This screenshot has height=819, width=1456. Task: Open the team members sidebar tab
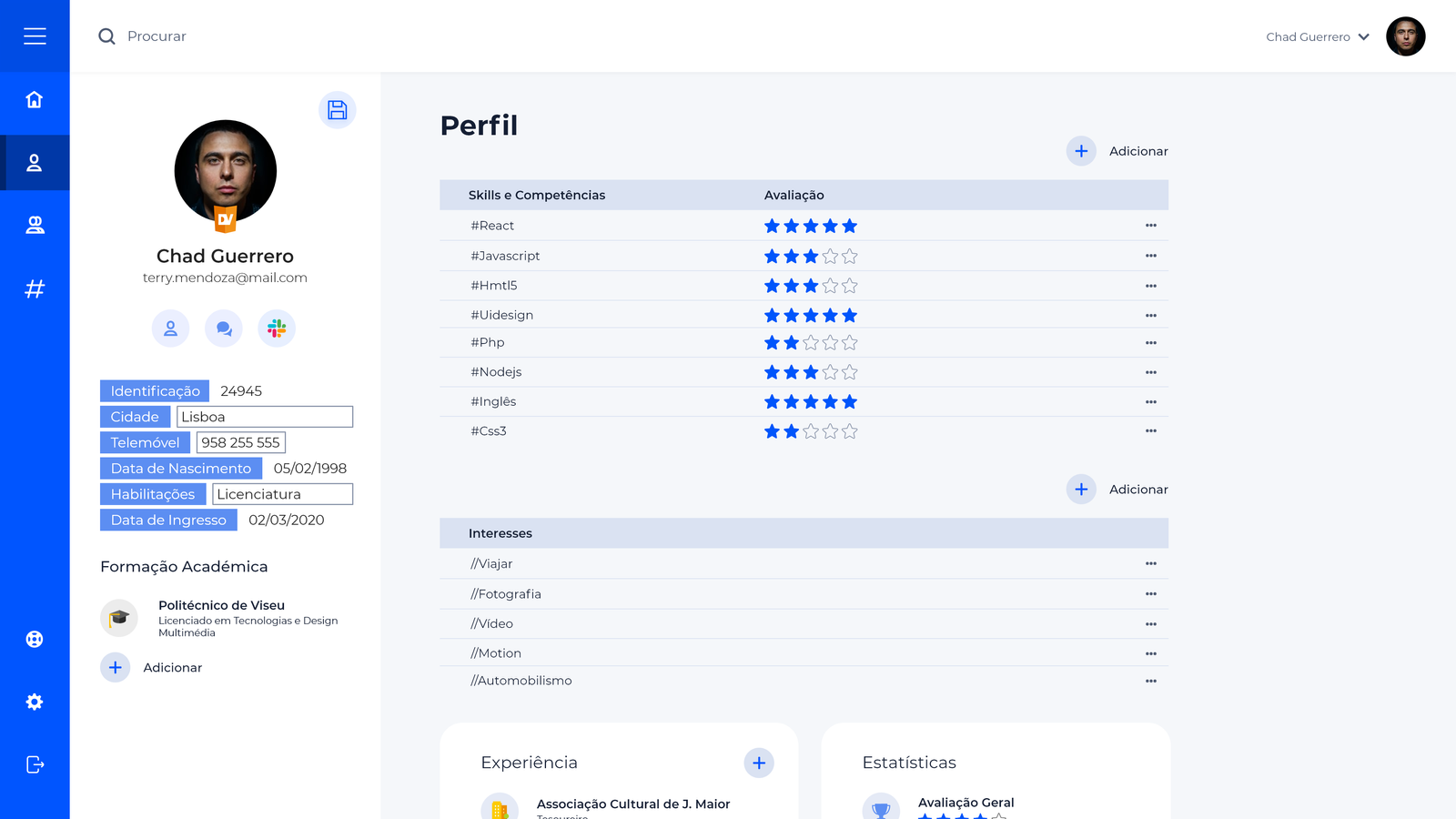click(35, 226)
